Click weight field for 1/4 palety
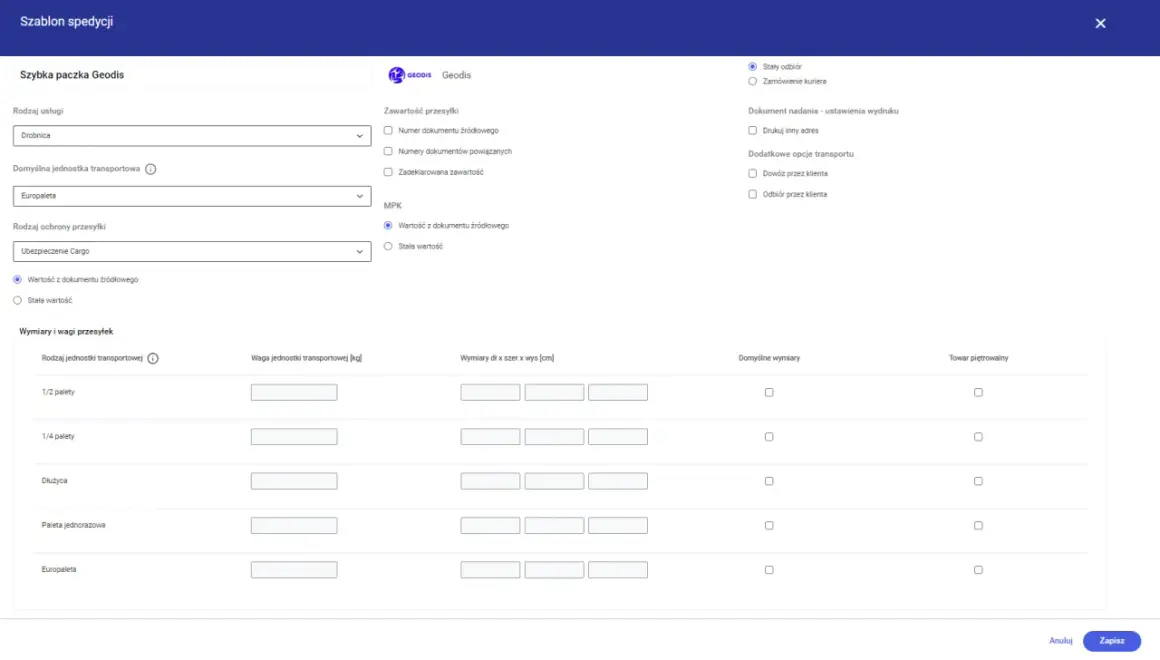1160x660 pixels. (294, 437)
